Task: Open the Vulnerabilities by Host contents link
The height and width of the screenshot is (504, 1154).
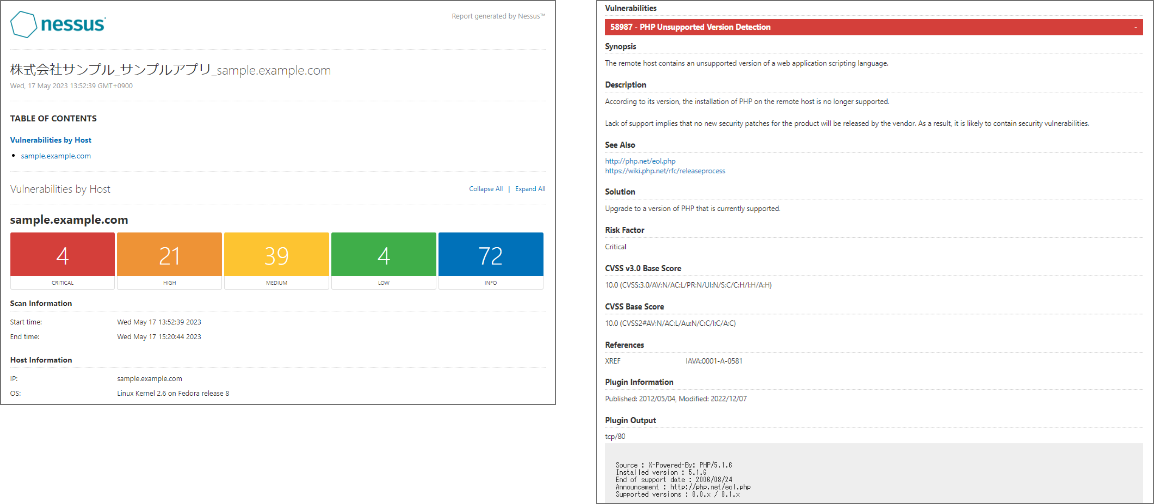Action: (51, 140)
